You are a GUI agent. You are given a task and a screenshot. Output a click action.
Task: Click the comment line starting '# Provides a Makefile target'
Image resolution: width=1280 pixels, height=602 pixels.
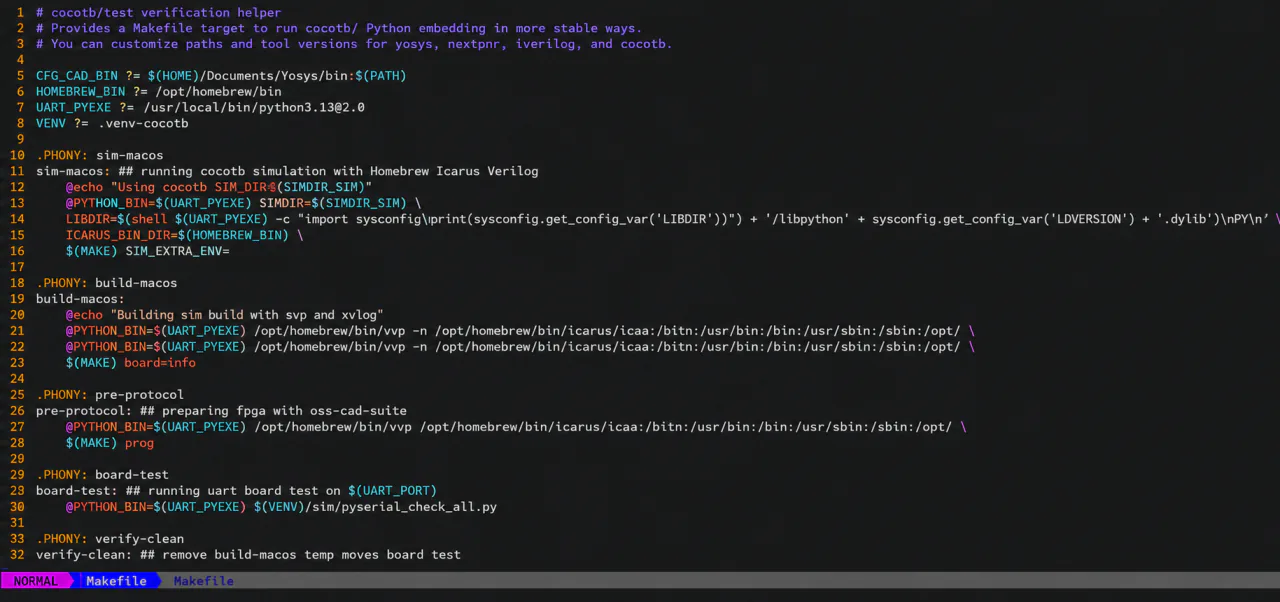(x=339, y=28)
